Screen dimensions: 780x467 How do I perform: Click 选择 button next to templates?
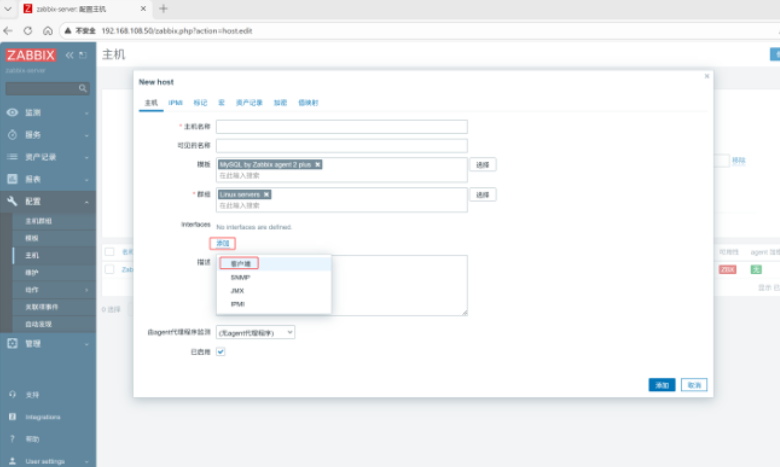(483, 165)
